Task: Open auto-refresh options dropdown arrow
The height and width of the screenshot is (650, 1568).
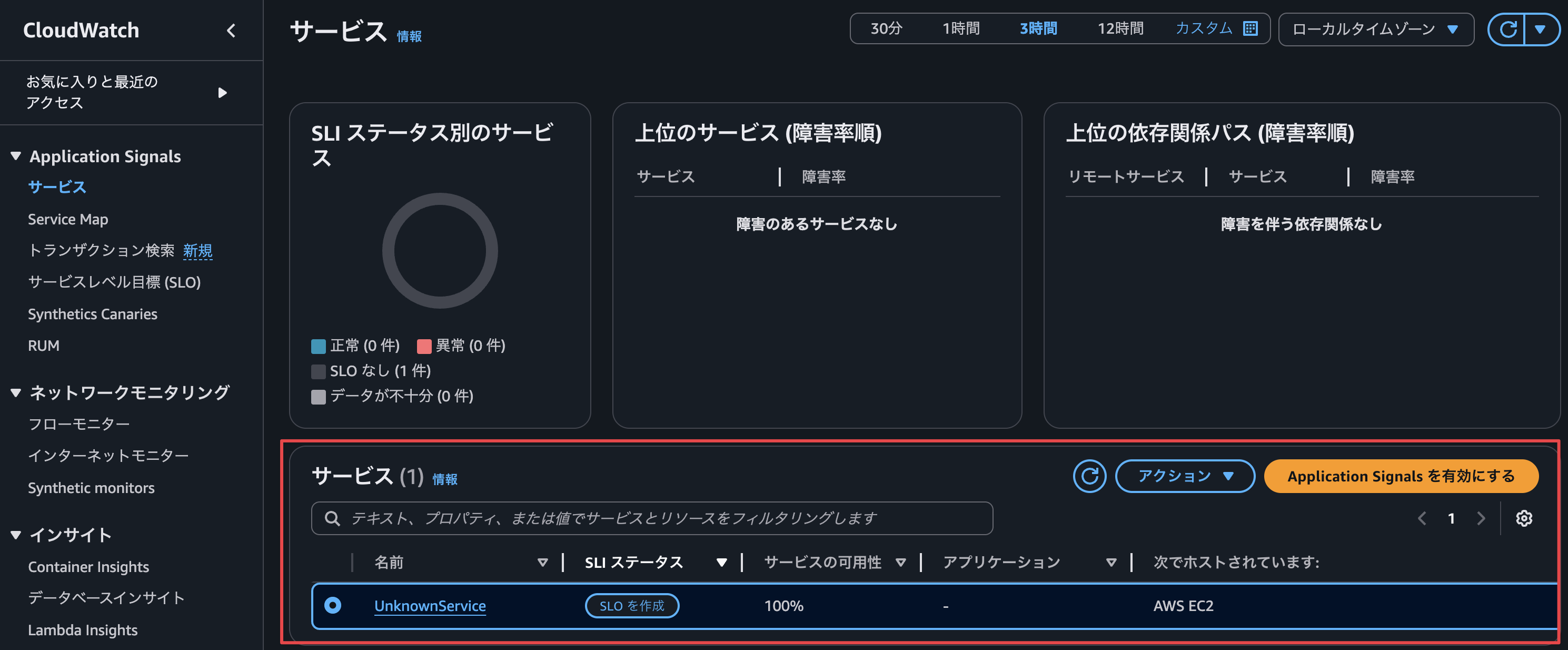Action: (x=1540, y=29)
